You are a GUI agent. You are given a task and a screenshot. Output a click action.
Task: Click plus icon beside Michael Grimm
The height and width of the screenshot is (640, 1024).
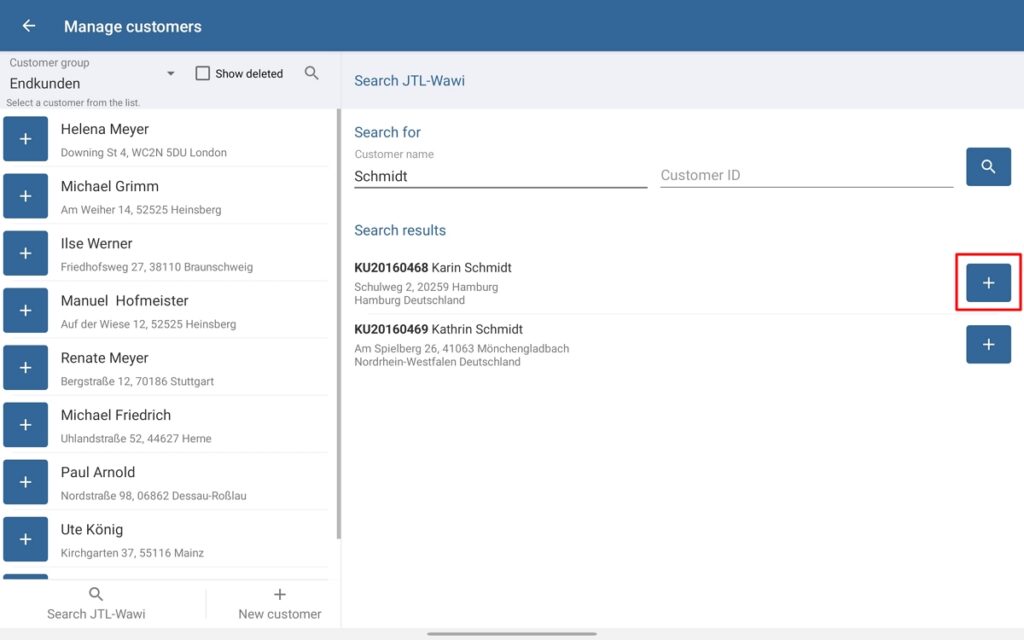(x=26, y=196)
